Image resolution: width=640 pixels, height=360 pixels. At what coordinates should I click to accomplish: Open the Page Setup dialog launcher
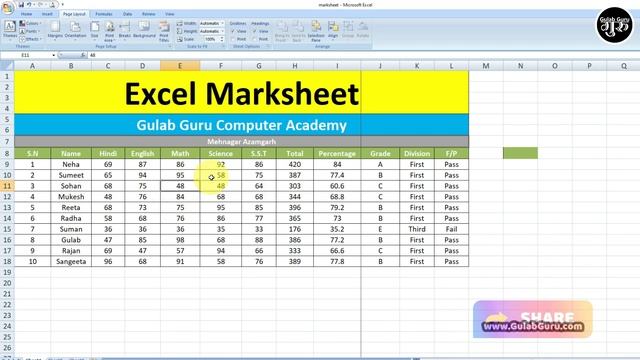[x=170, y=47]
